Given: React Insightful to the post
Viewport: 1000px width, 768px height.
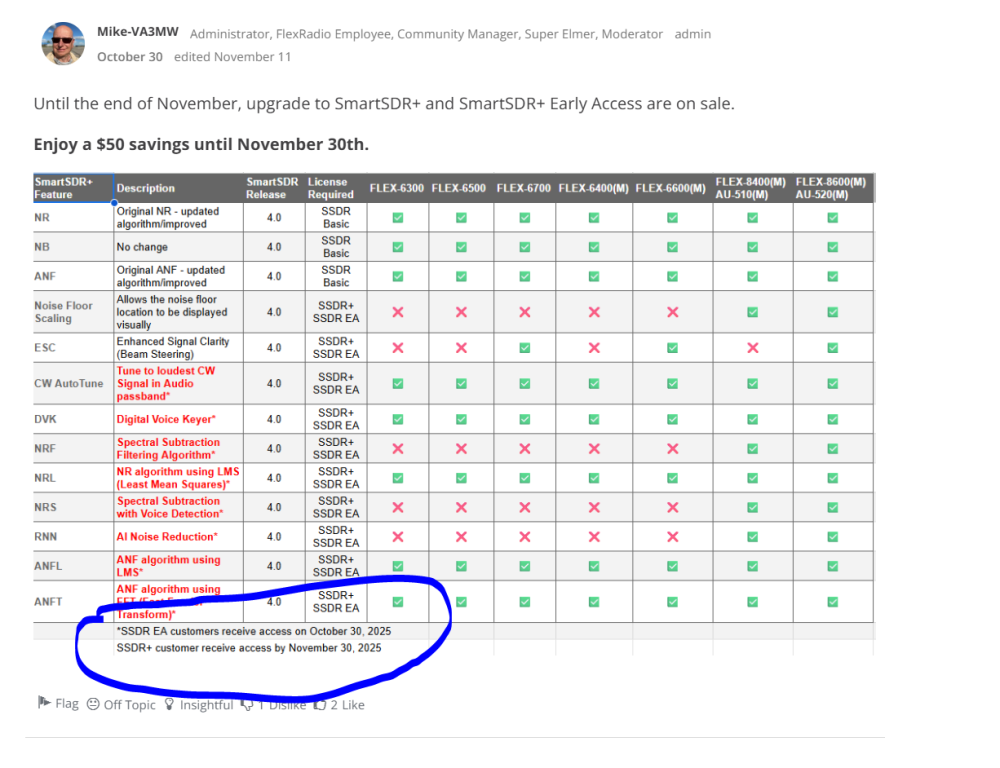Looking at the screenshot, I should point(199,704).
